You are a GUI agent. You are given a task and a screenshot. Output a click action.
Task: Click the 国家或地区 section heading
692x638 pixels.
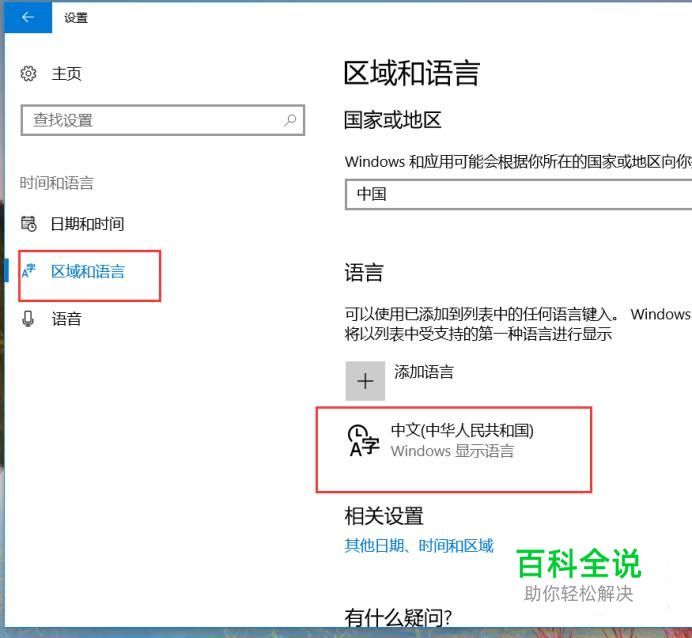(x=393, y=120)
